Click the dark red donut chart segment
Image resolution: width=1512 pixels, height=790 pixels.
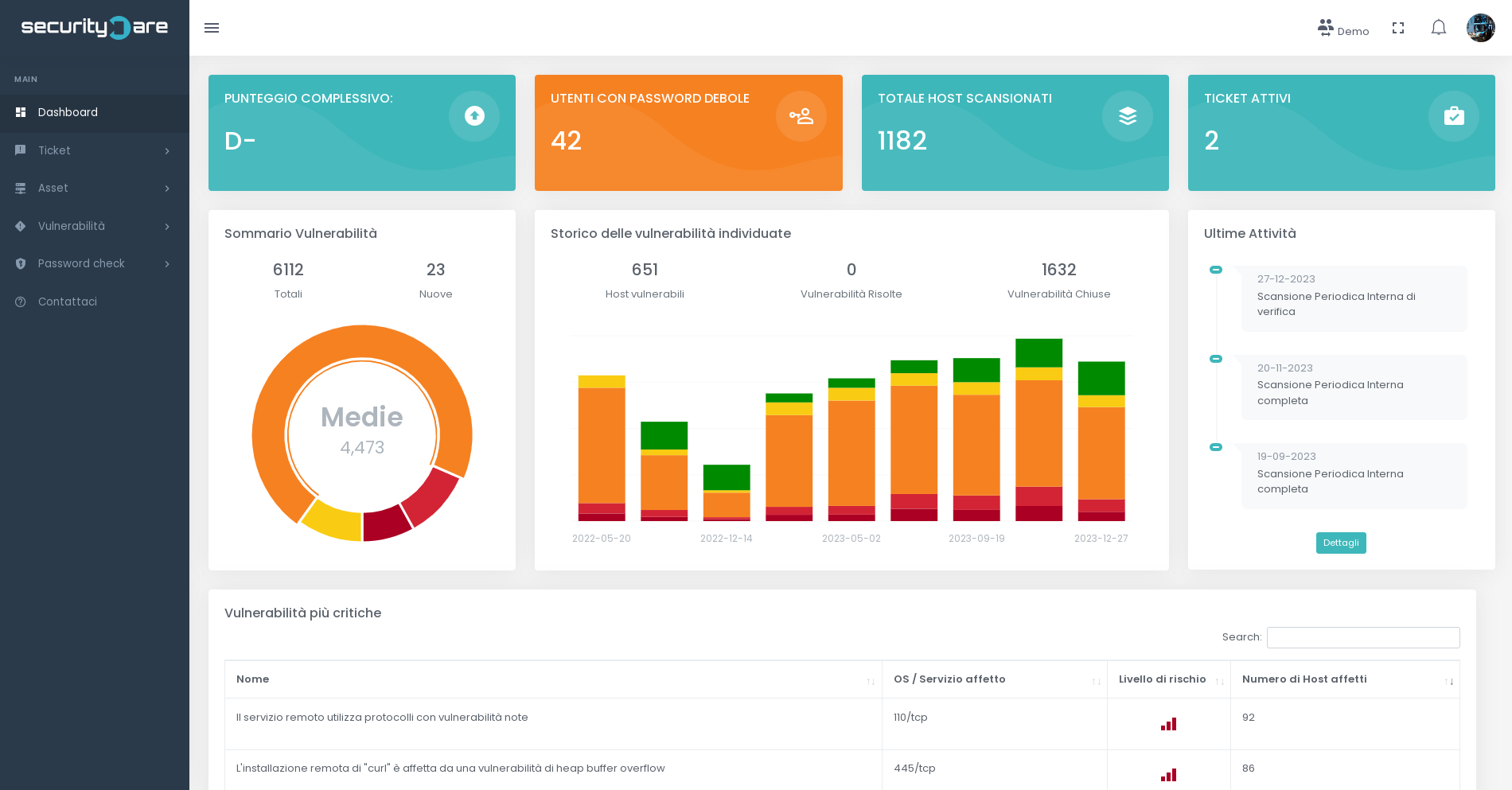(385, 523)
